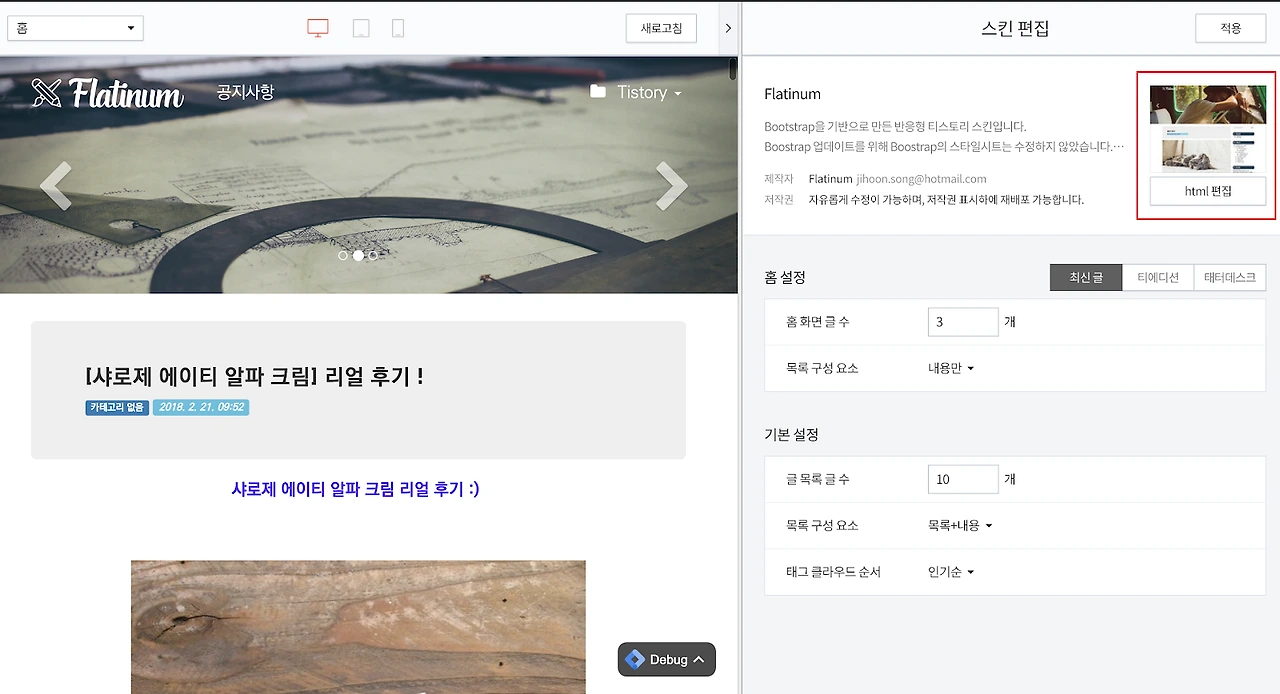The height and width of the screenshot is (694, 1280).
Task: Go to next carousel slide arrow
Action: [x=671, y=185]
